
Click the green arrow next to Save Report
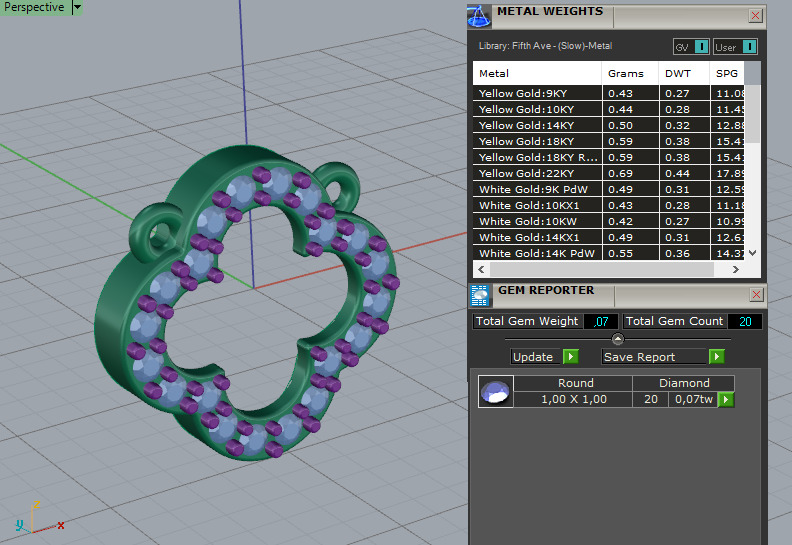(x=717, y=357)
